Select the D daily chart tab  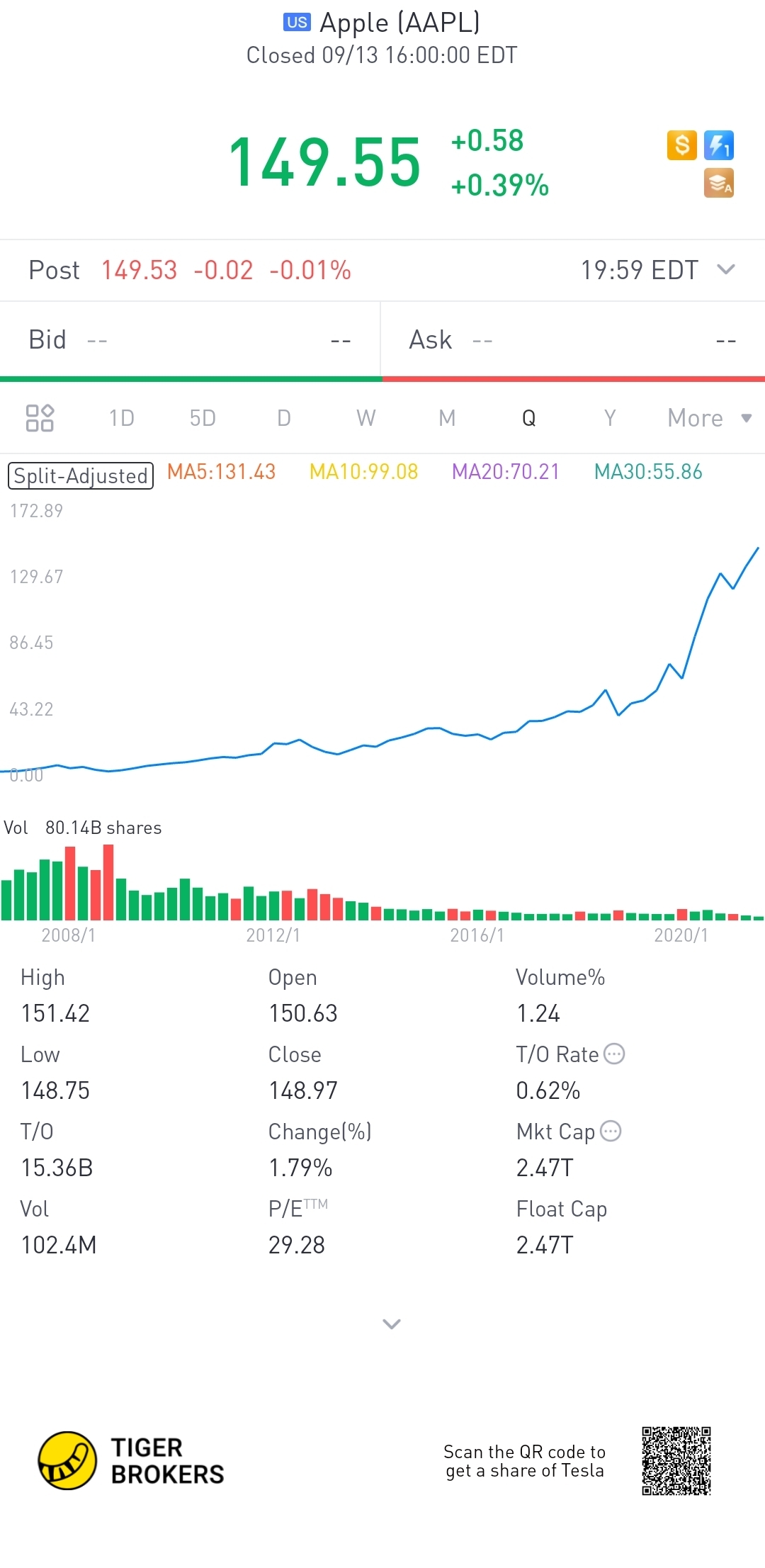[284, 418]
